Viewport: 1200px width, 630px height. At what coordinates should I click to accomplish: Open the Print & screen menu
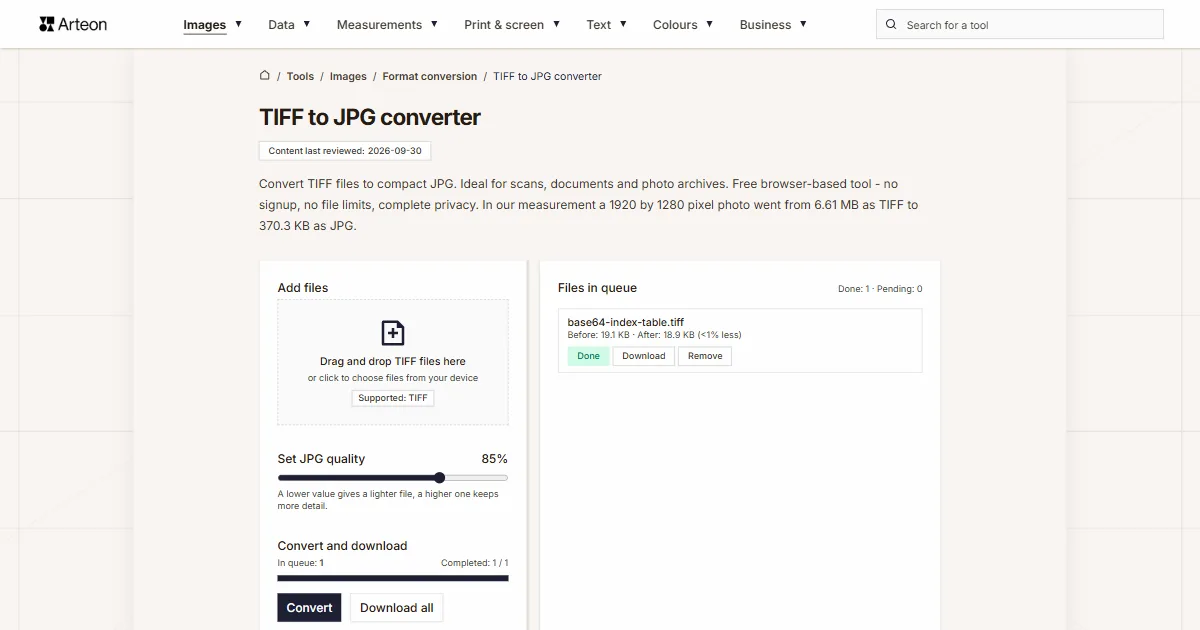point(504,24)
